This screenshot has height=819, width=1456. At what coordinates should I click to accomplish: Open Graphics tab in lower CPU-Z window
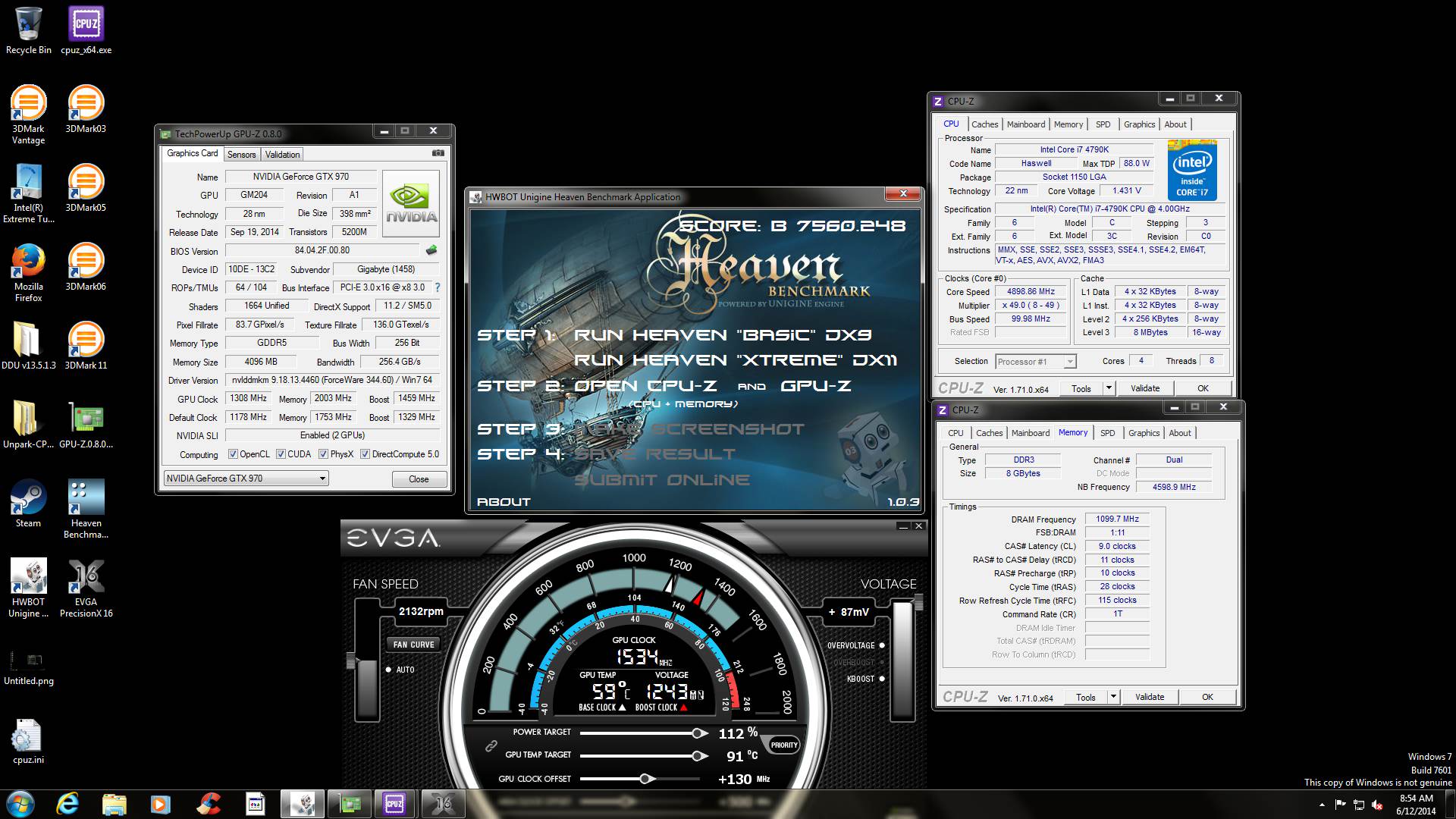coord(1144,433)
